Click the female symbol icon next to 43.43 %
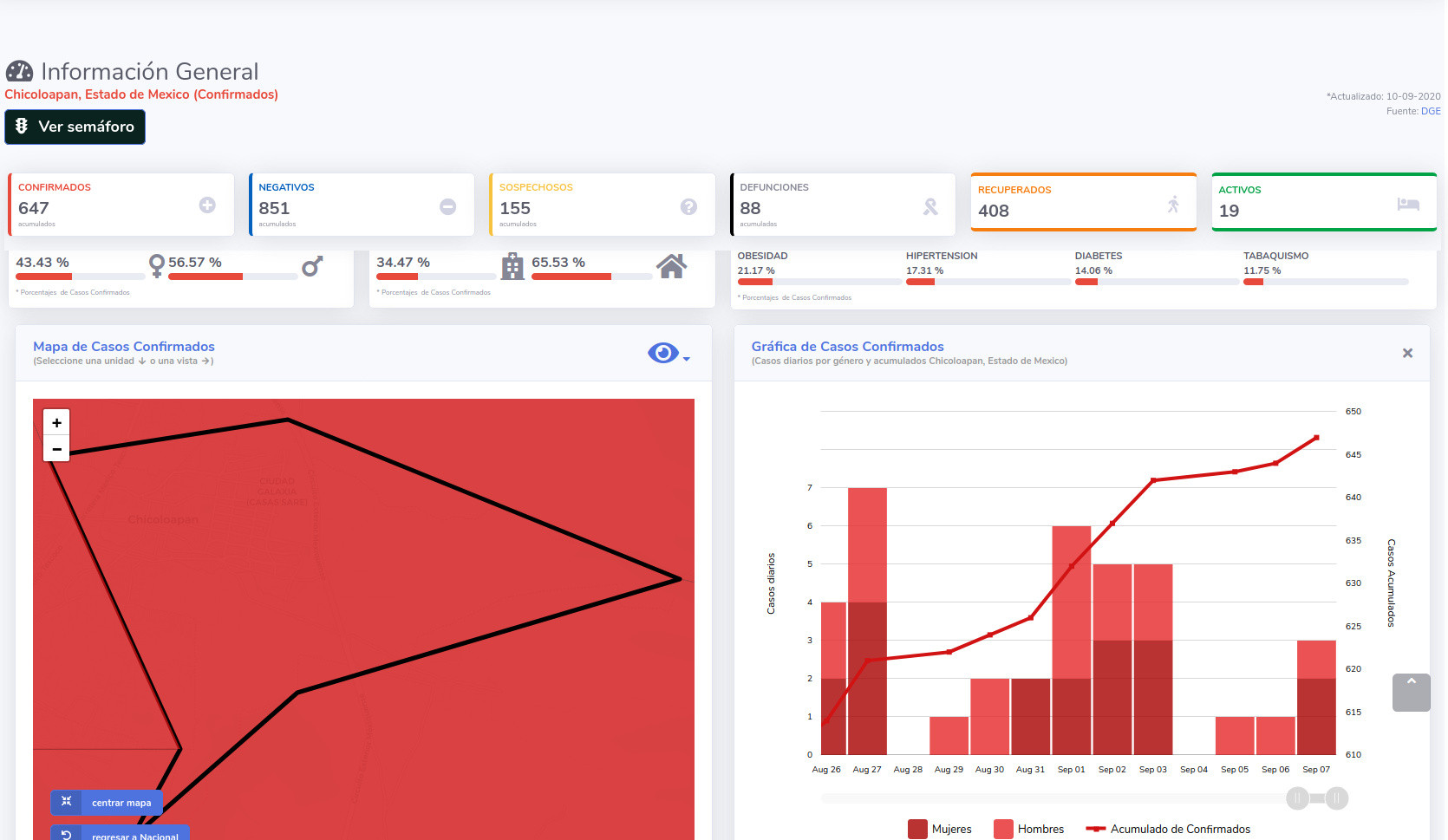This screenshot has width=1448, height=840. pyautogui.click(x=156, y=265)
